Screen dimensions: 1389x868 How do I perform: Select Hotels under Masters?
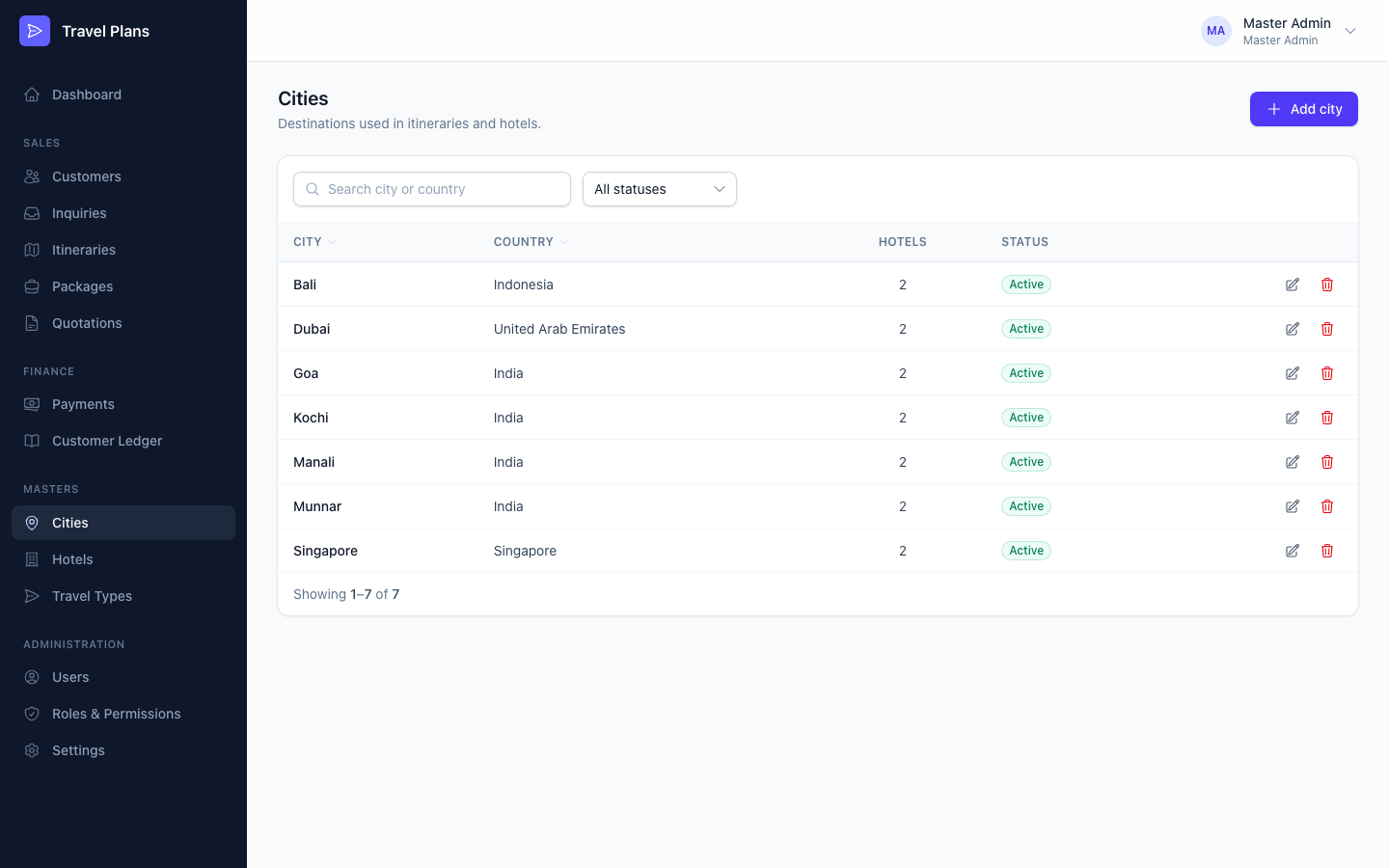[123, 559]
